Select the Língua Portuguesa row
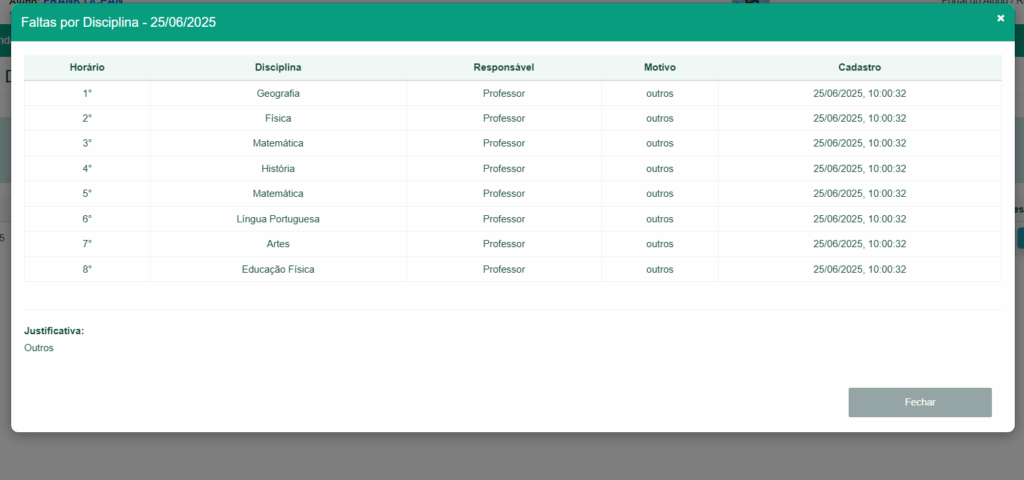Image resolution: width=1024 pixels, height=480 pixels. (278, 218)
